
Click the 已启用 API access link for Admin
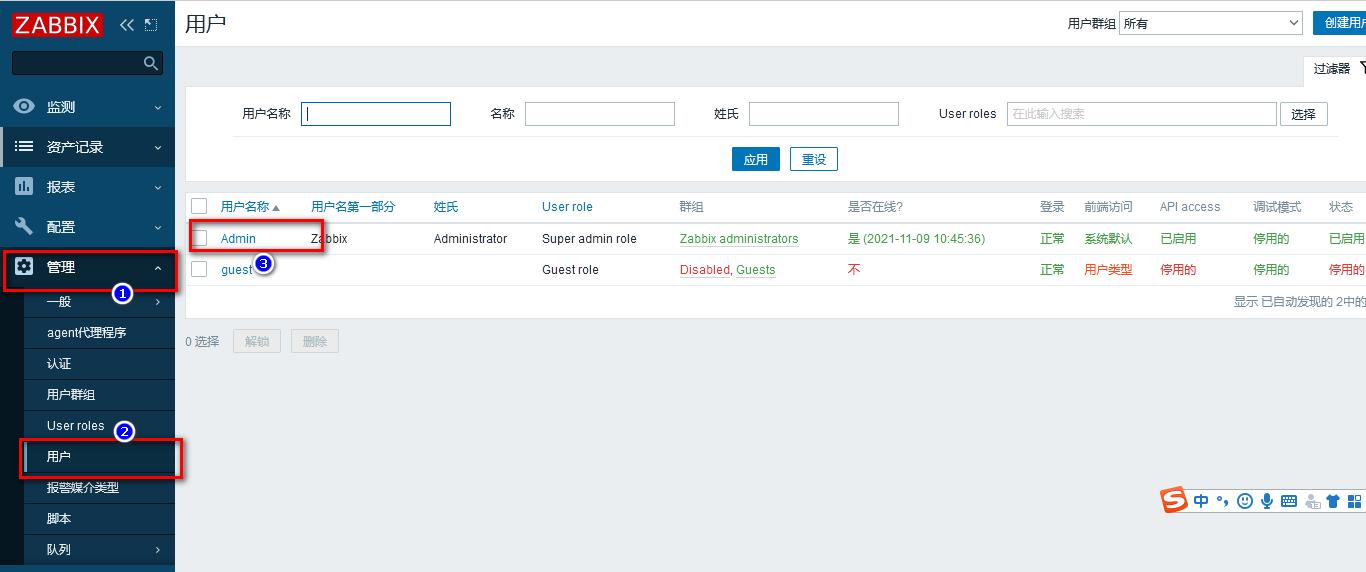click(x=1178, y=239)
